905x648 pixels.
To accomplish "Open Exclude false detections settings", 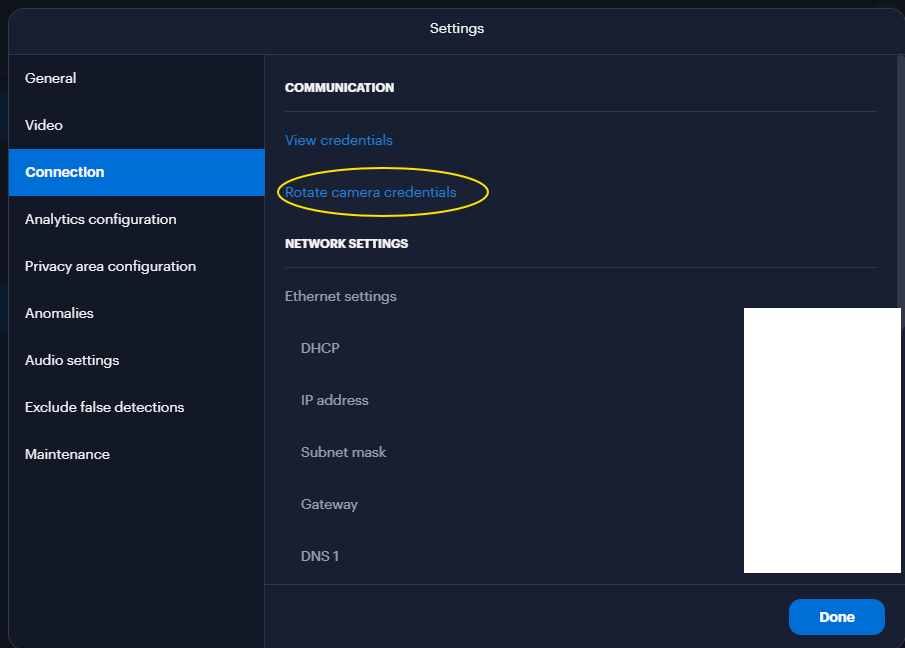I will click(104, 407).
